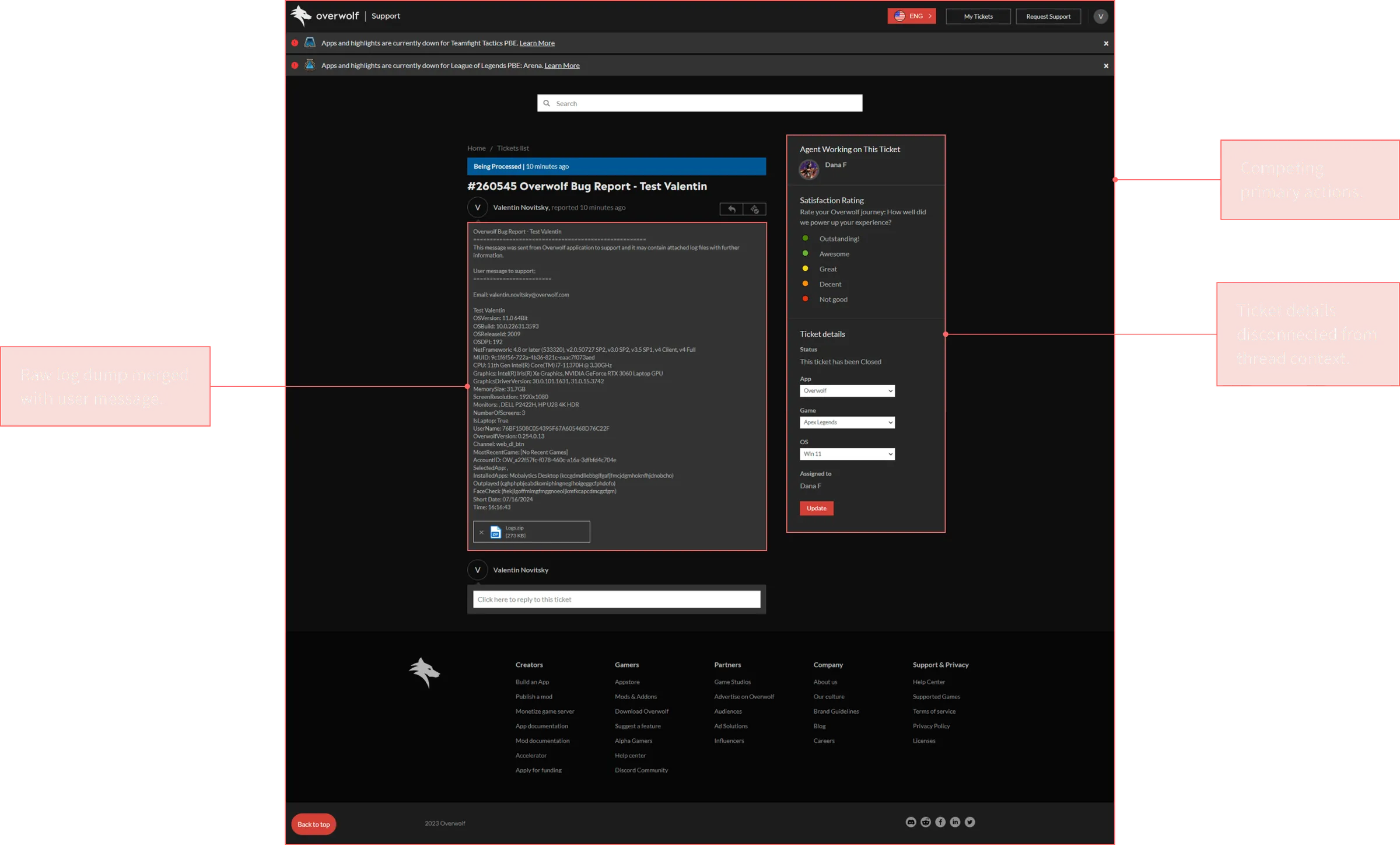Click the reply arrow icon on ticket
This screenshot has width=1400, height=845.
[x=731, y=209]
